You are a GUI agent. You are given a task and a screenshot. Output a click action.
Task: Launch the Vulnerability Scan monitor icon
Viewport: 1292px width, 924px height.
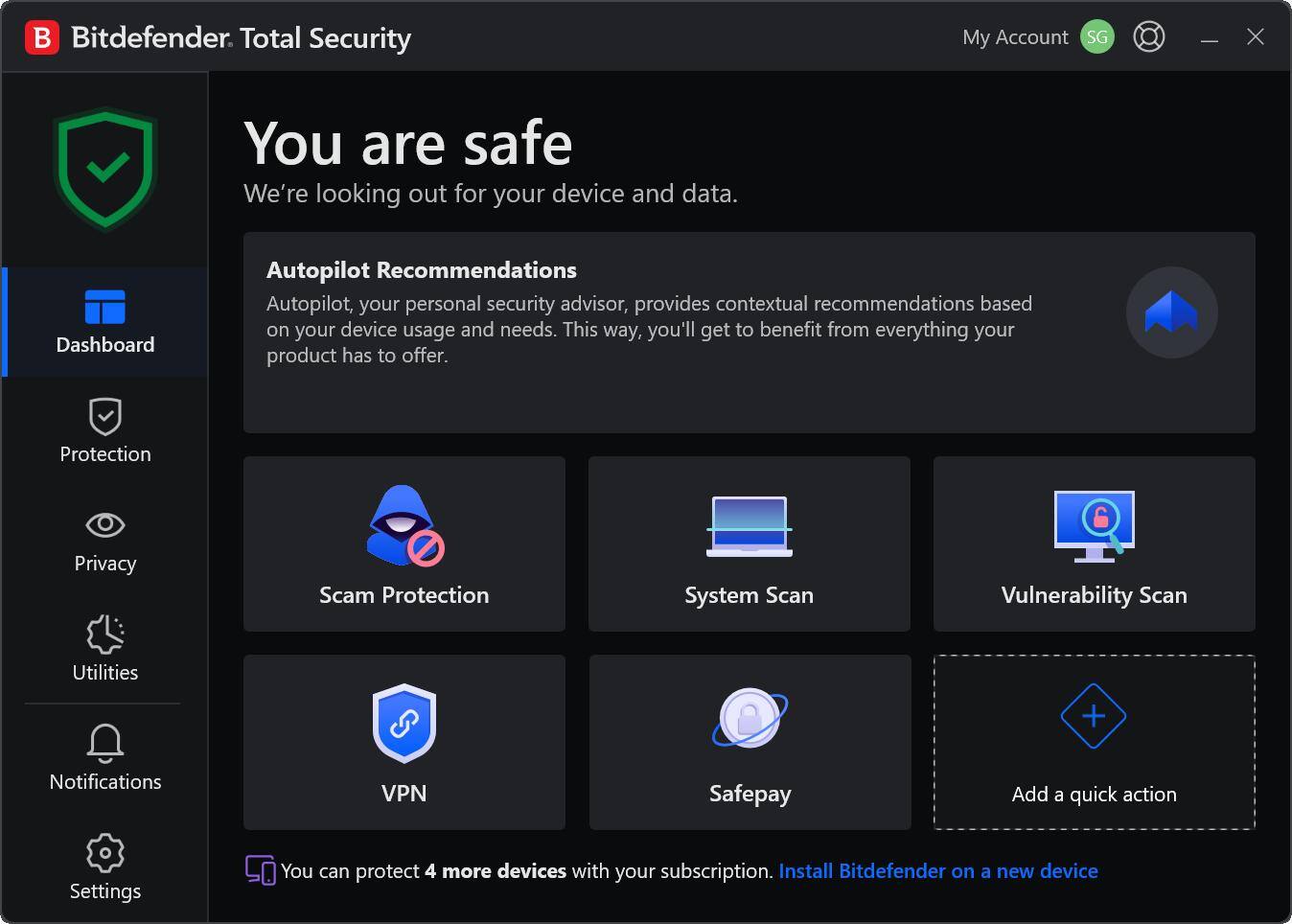1094,525
